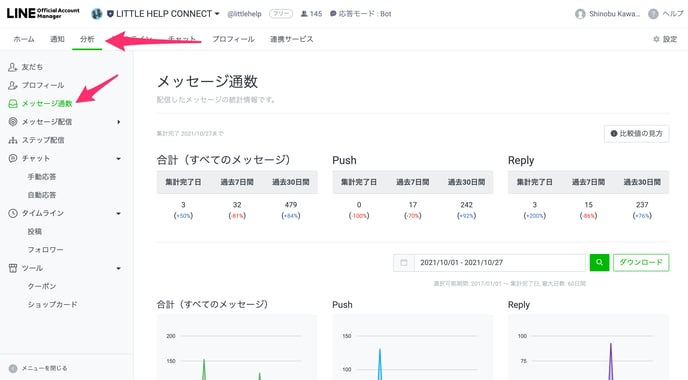Switch to the ホーム tab
Screen dimensions: 688x380
click(x=24, y=39)
